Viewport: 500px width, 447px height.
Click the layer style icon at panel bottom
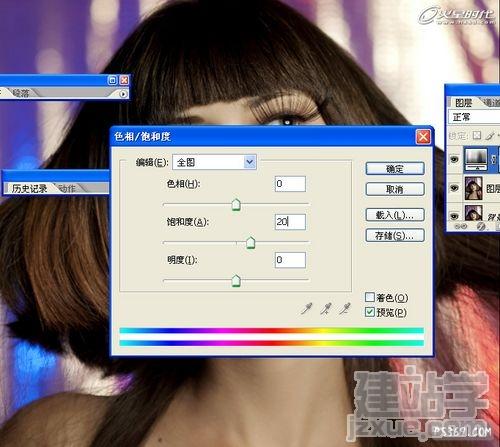click(x=480, y=226)
